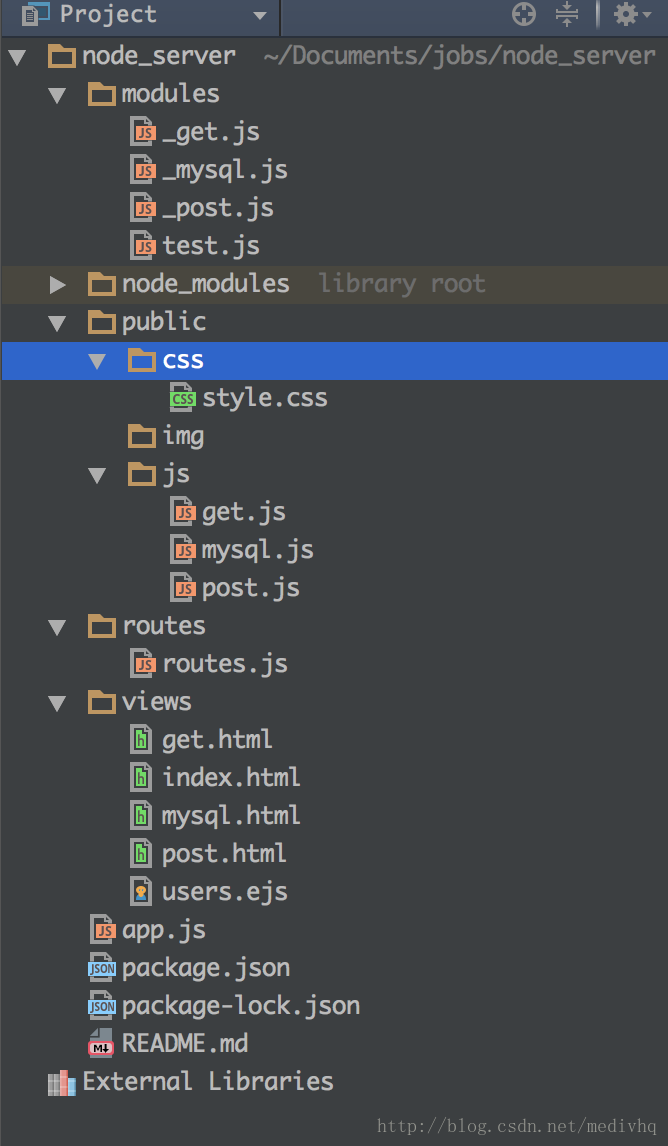The image size is (668, 1146).
Task: Collapse the public folder
Action: (x=57, y=323)
